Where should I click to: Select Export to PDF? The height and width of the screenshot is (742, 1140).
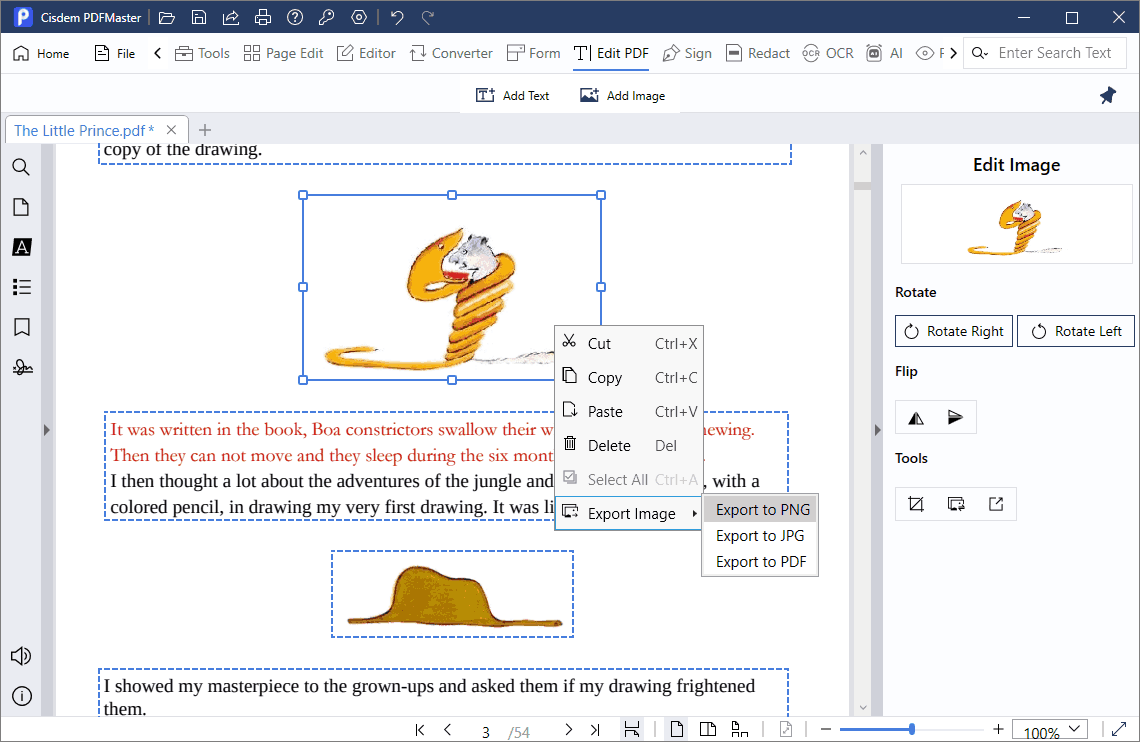point(760,562)
